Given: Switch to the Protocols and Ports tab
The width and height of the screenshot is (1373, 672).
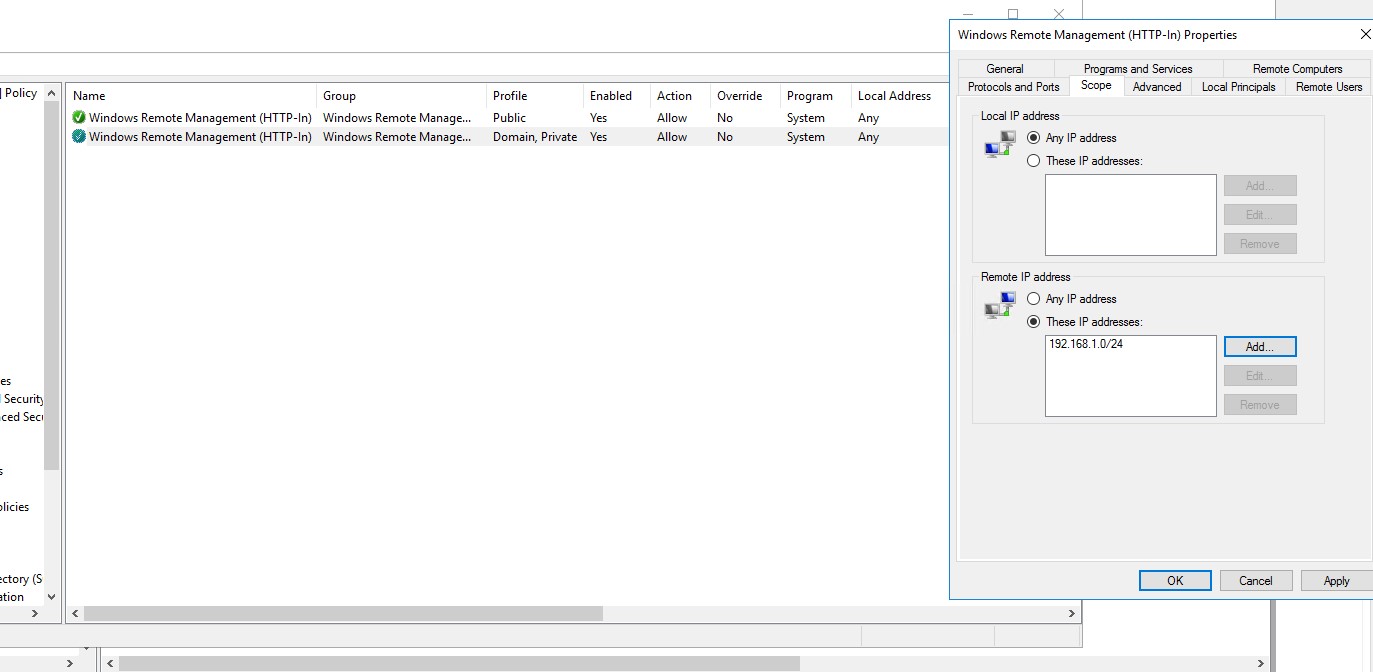Looking at the screenshot, I should (1013, 87).
